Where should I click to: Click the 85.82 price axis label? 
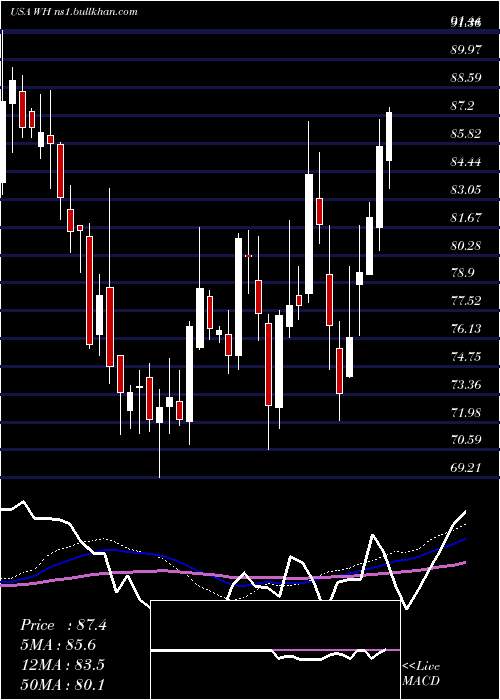[466, 133]
